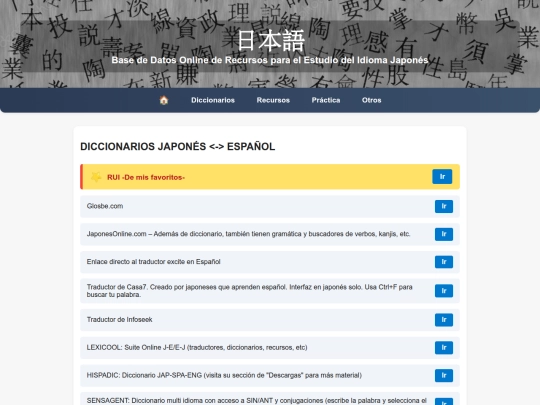Open the Otros menu
The width and height of the screenshot is (540, 405).
tap(371, 100)
